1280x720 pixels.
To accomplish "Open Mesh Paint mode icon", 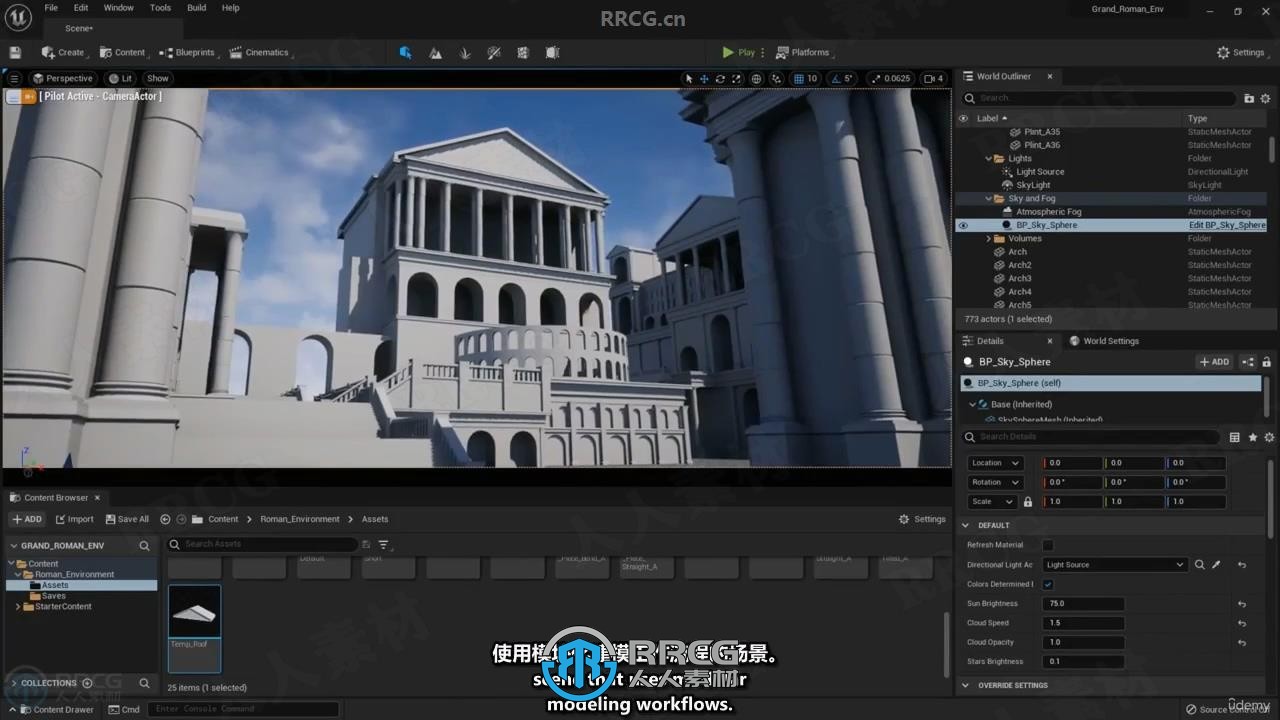I will pyautogui.click(x=494, y=52).
